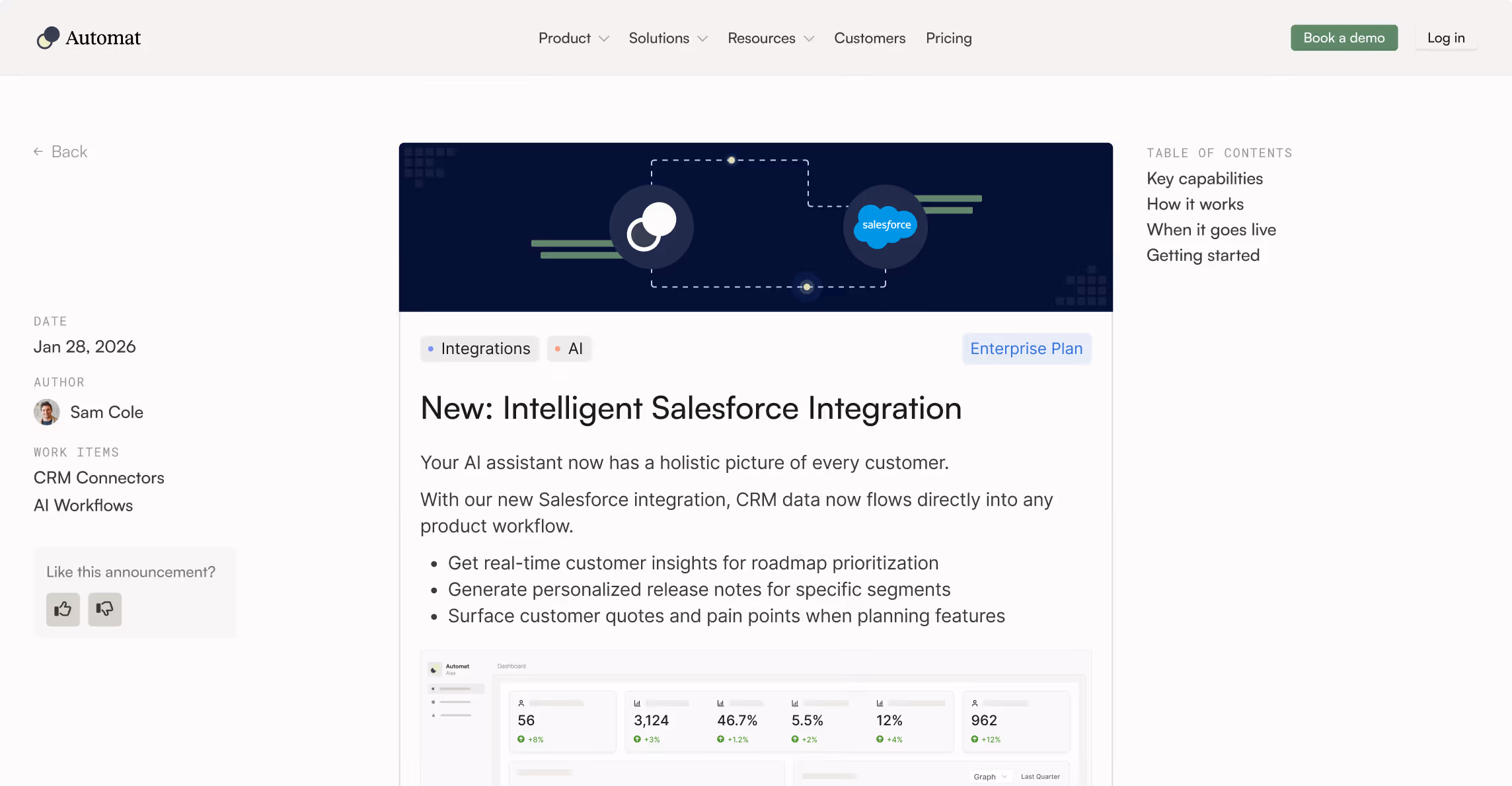
Task: Click the 962 metric card in preview
Action: (1016, 721)
